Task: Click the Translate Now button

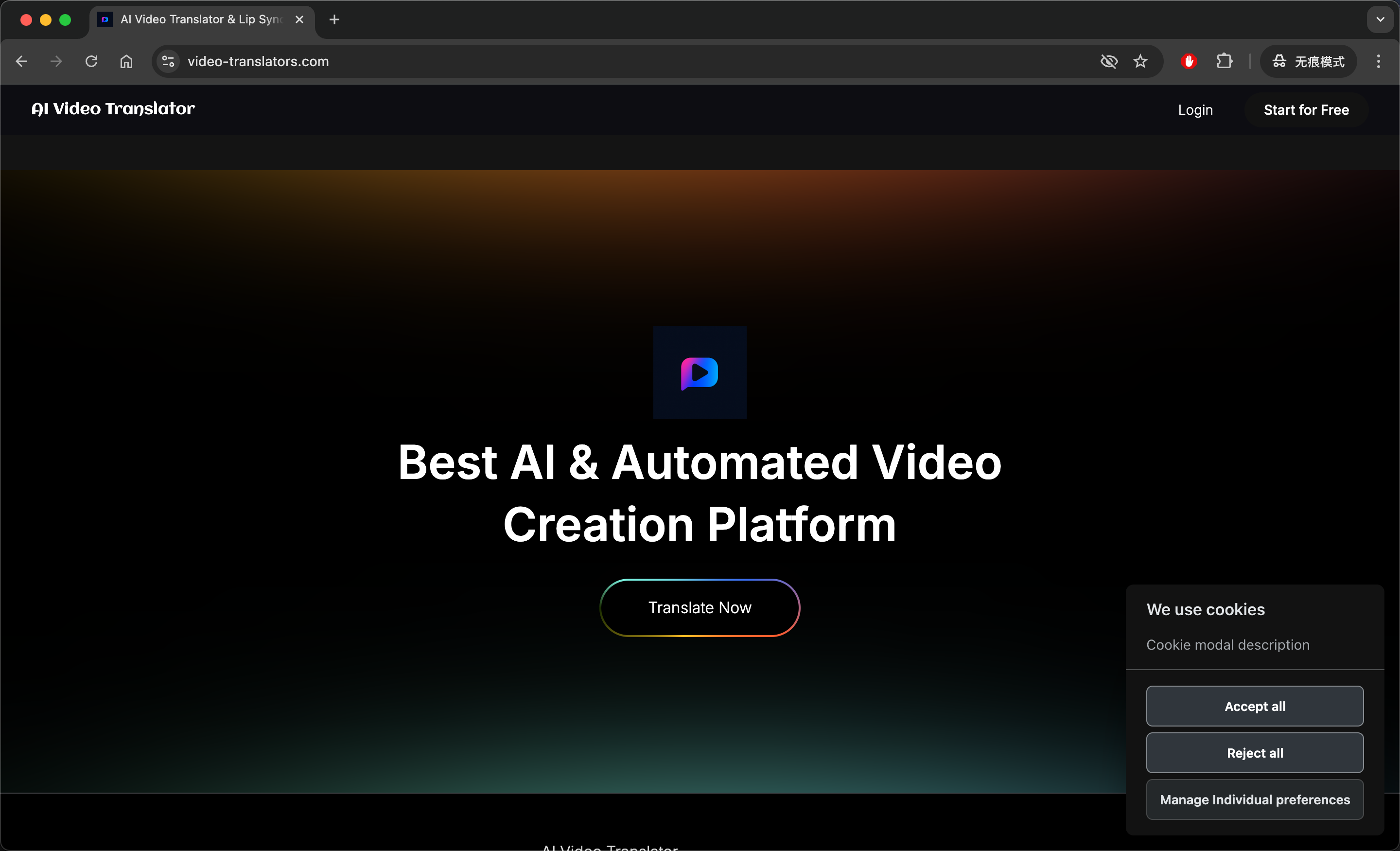Action: [700, 608]
